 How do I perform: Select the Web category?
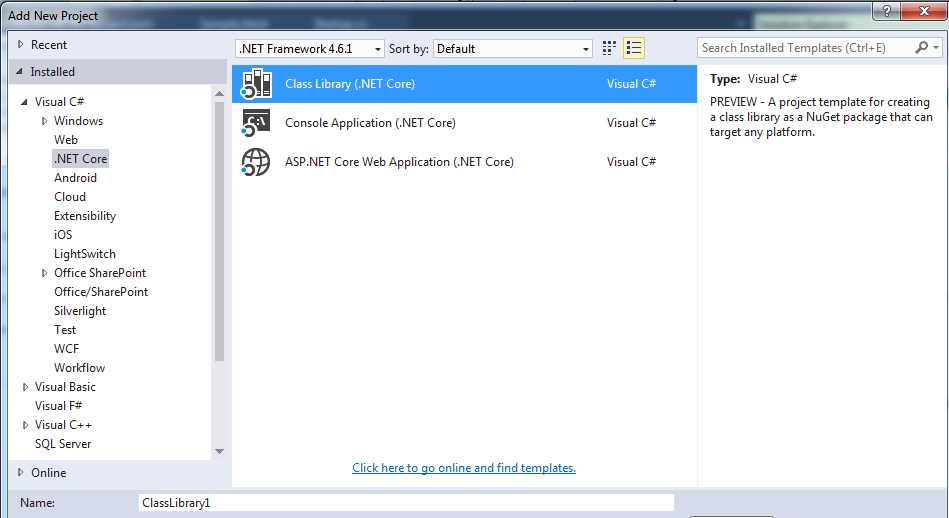[66, 140]
